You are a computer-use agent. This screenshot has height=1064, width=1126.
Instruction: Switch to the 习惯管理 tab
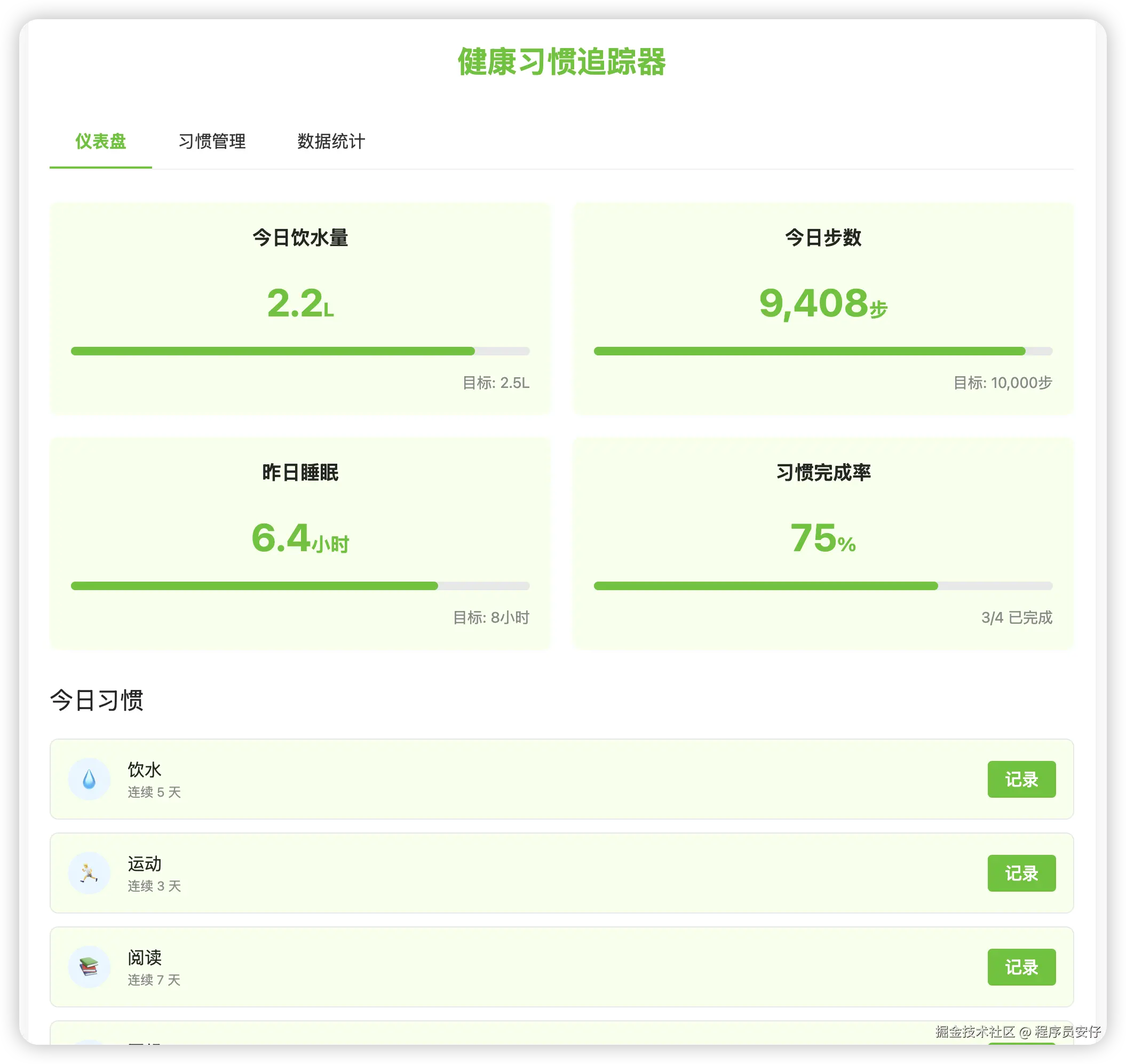(212, 141)
